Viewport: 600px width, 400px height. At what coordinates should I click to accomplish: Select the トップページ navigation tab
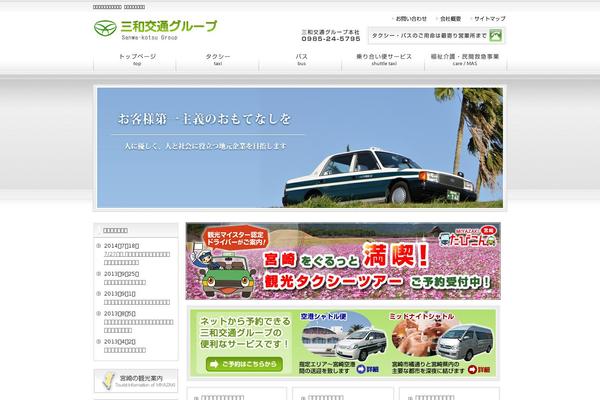(134, 59)
